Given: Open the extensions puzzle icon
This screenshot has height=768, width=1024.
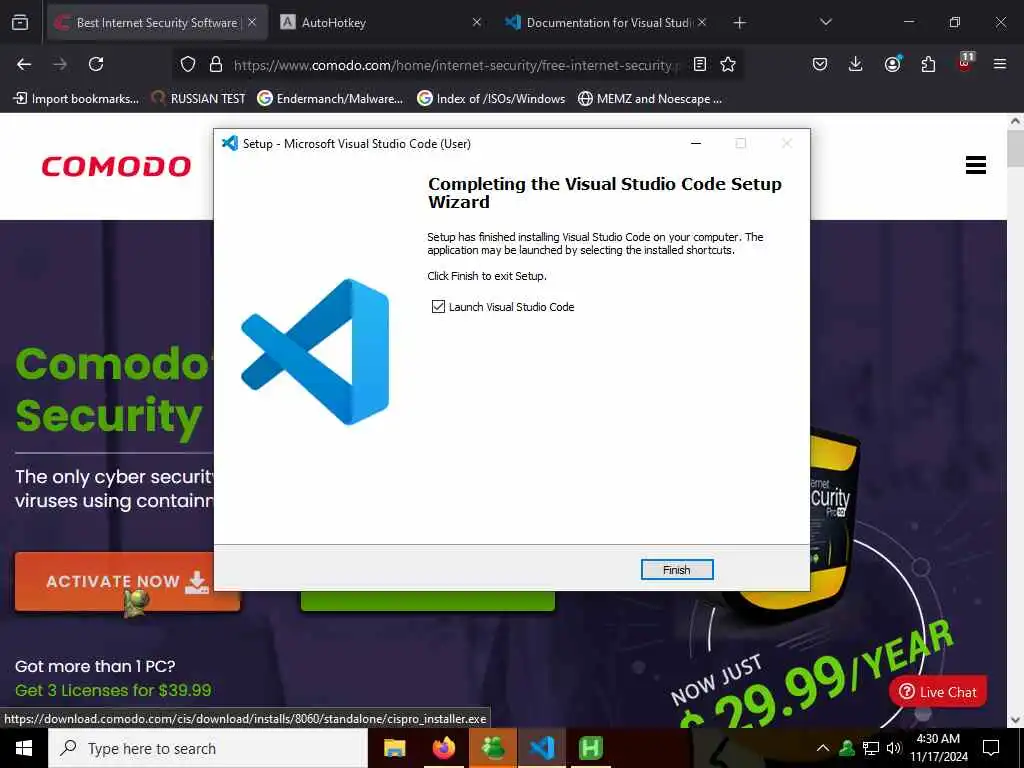Looking at the screenshot, I should click(x=928, y=64).
